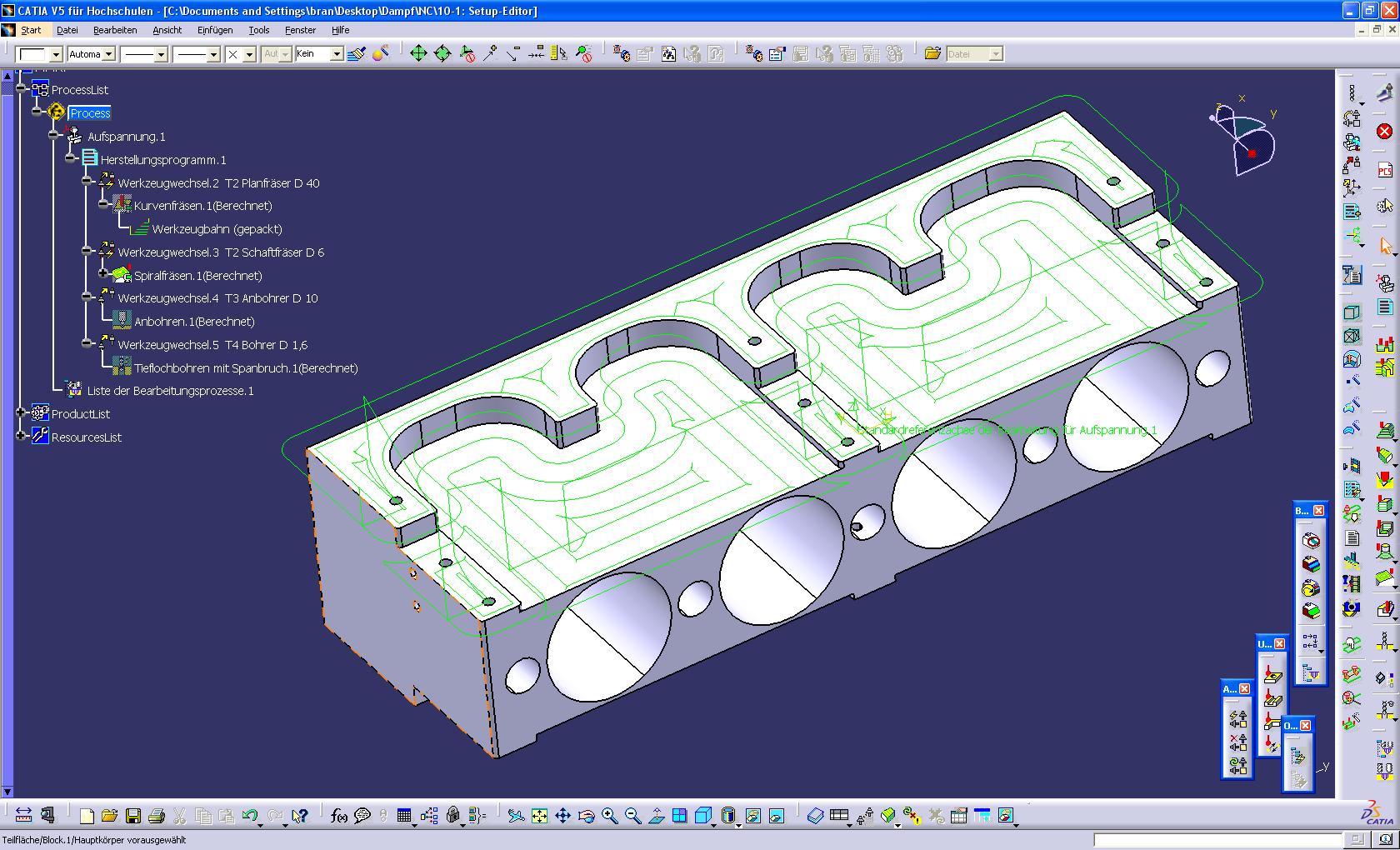Viewport: 1400px width, 850px height.
Task: Select Liste der Bearbeitungsprozesse.1
Action: tap(171, 391)
